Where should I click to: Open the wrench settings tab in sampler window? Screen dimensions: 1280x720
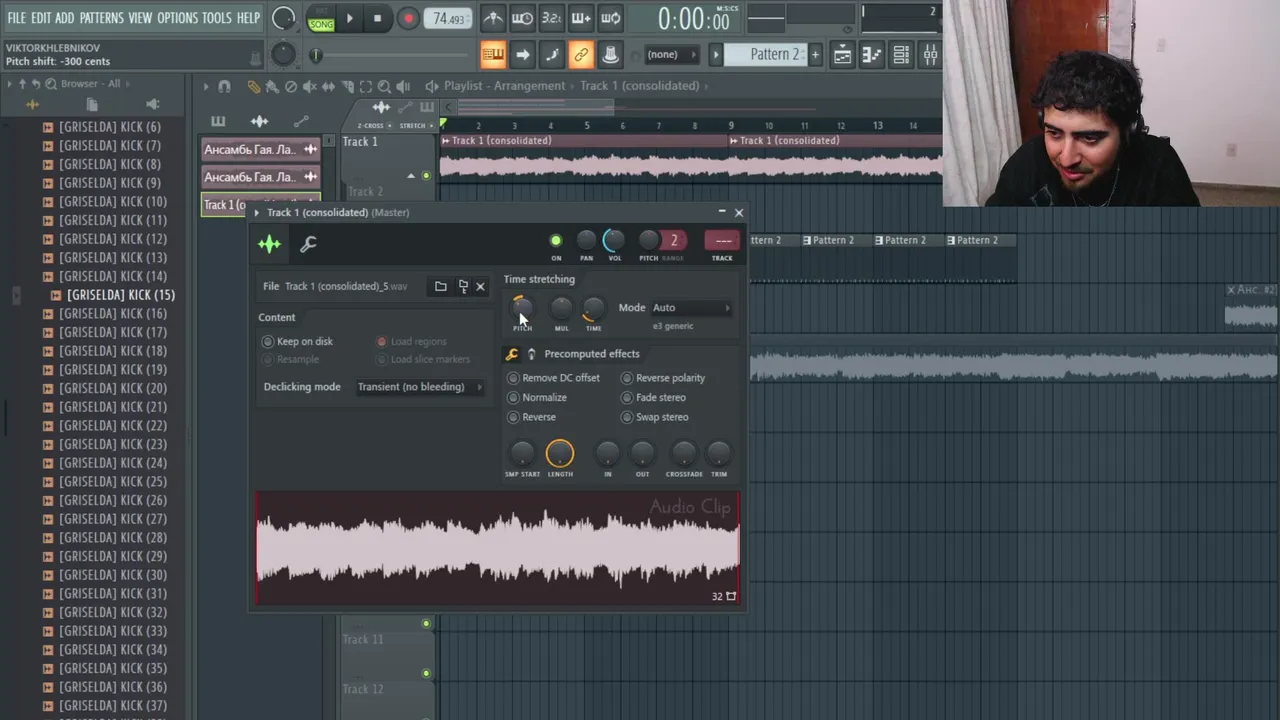pos(308,244)
